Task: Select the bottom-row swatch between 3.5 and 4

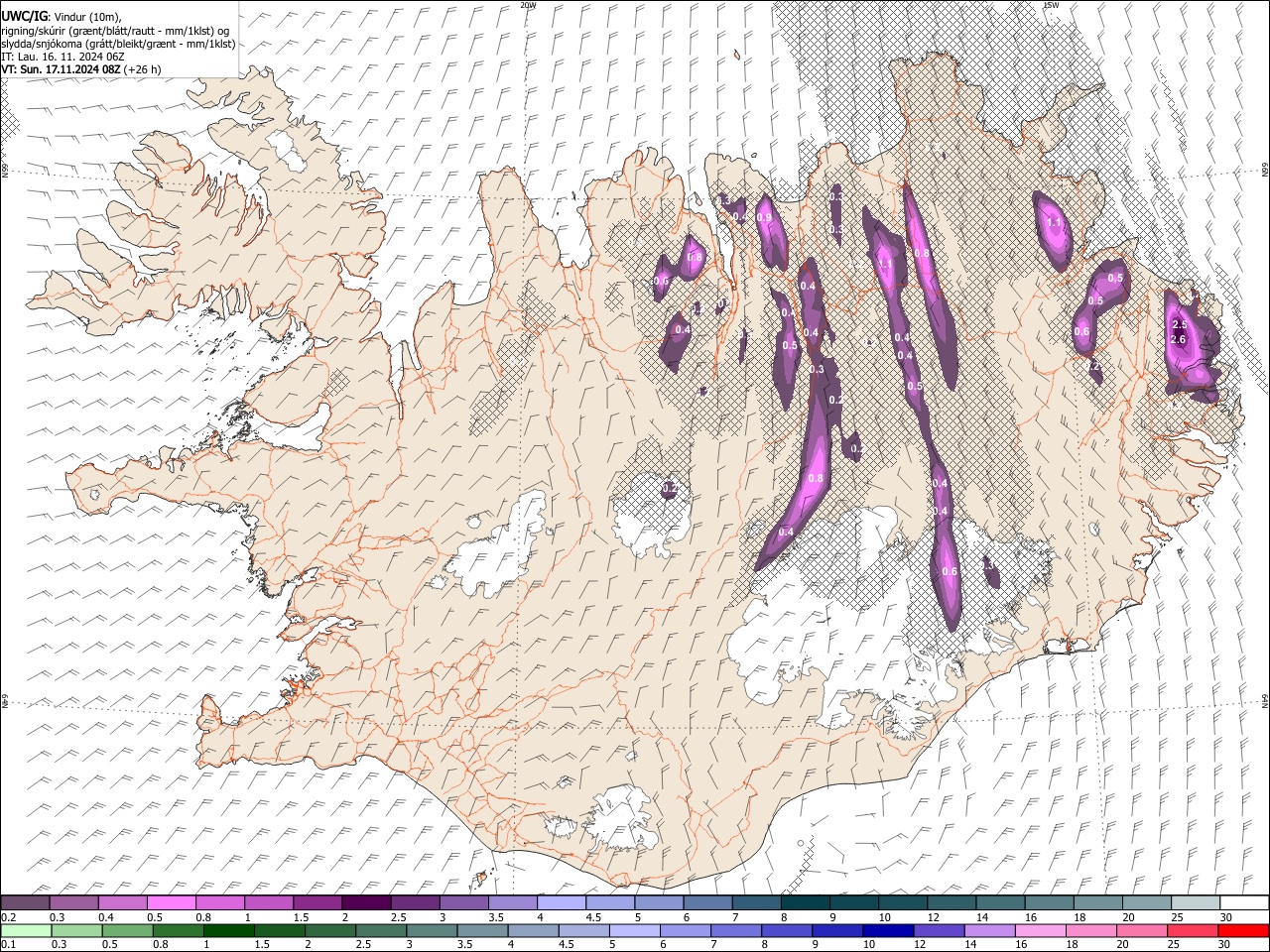Action: tap(484, 930)
